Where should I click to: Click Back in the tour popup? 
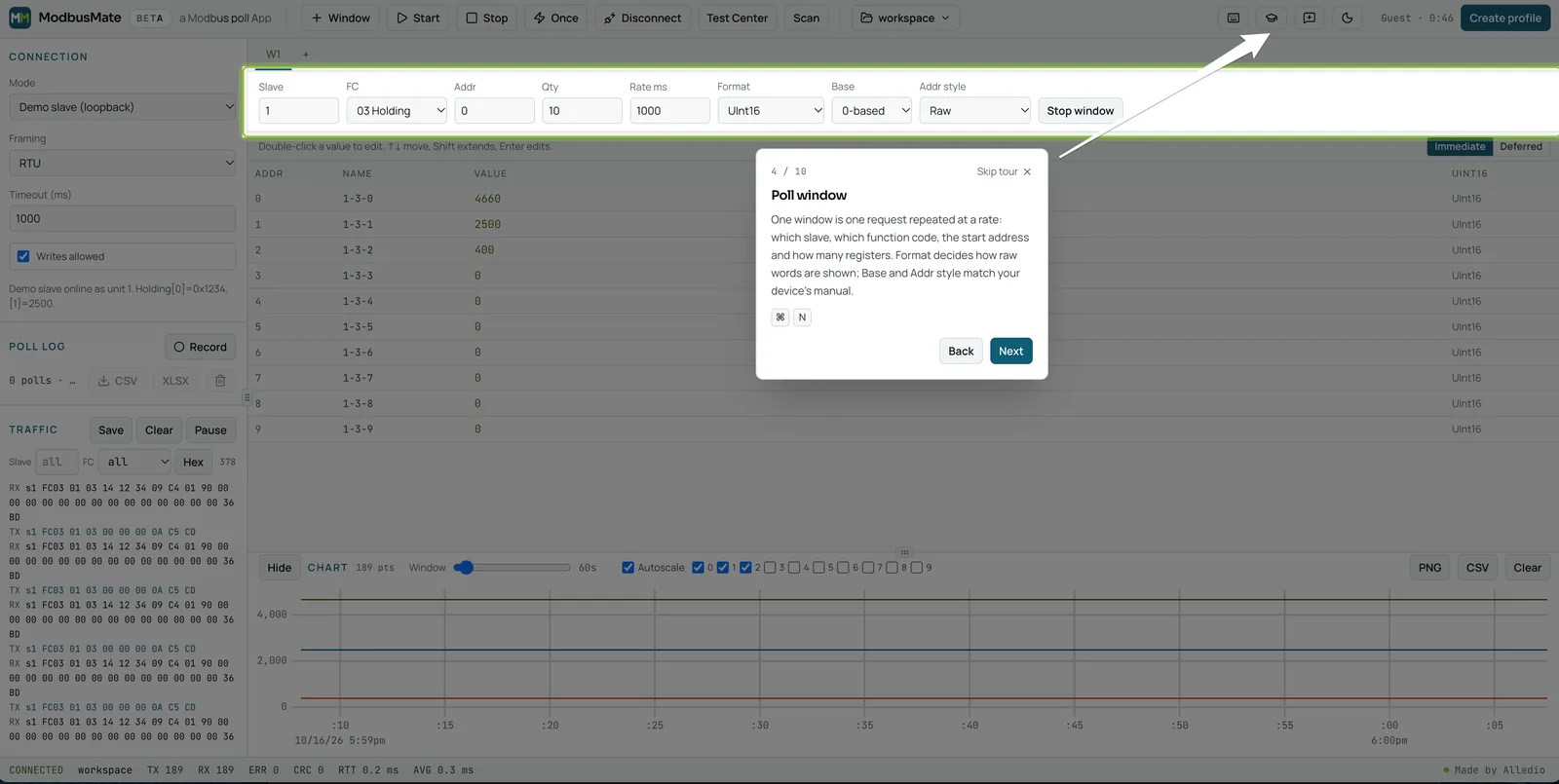961,352
